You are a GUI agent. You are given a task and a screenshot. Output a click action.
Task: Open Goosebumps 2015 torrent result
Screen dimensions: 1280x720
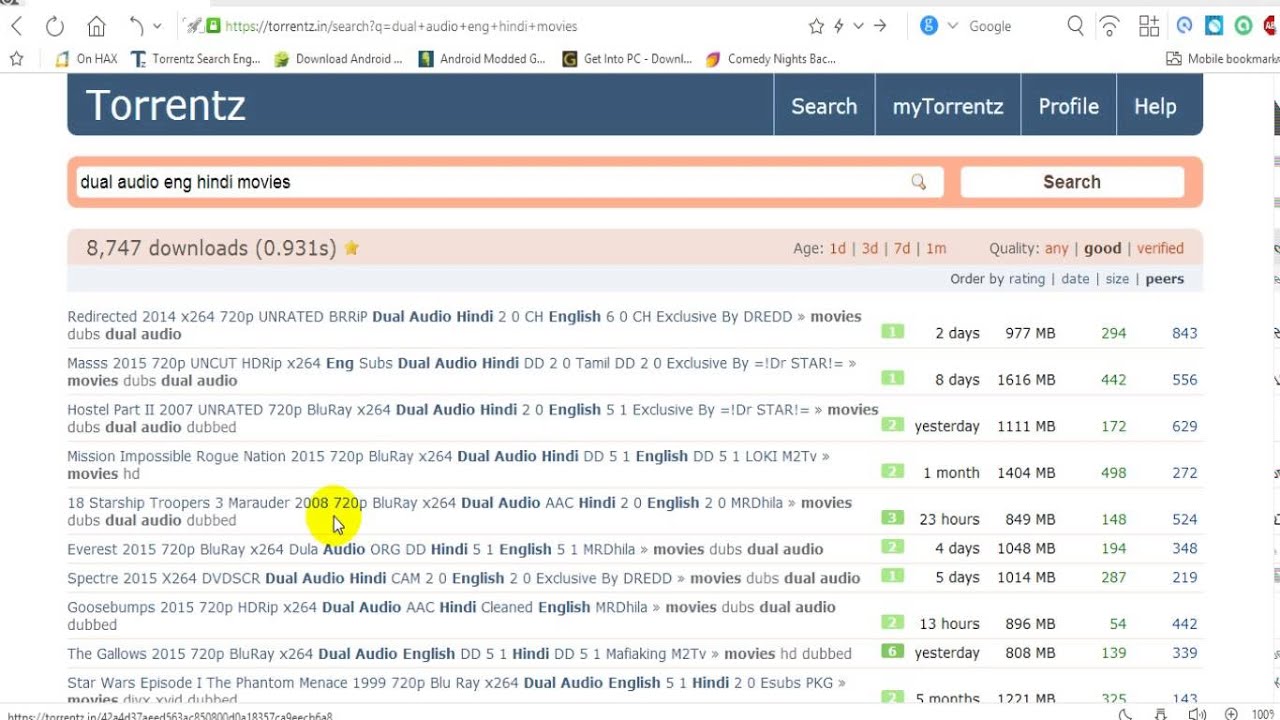[x=357, y=607]
